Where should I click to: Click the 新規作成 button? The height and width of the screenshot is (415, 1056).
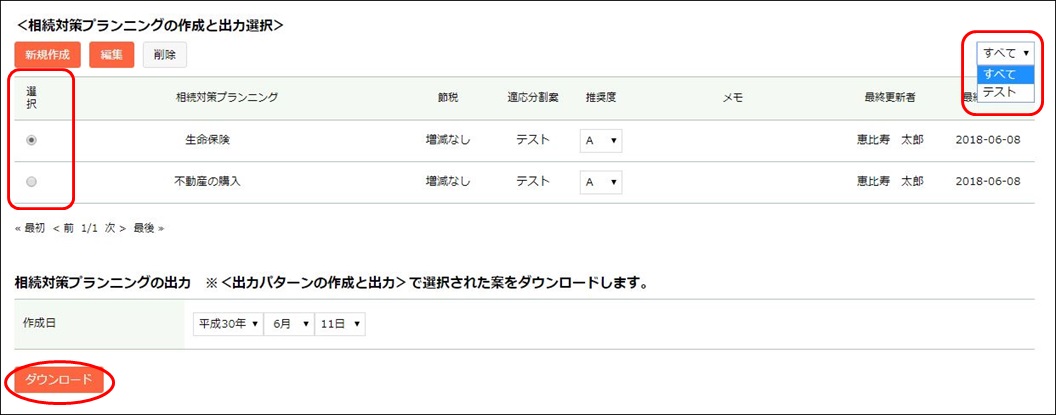tap(47, 55)
